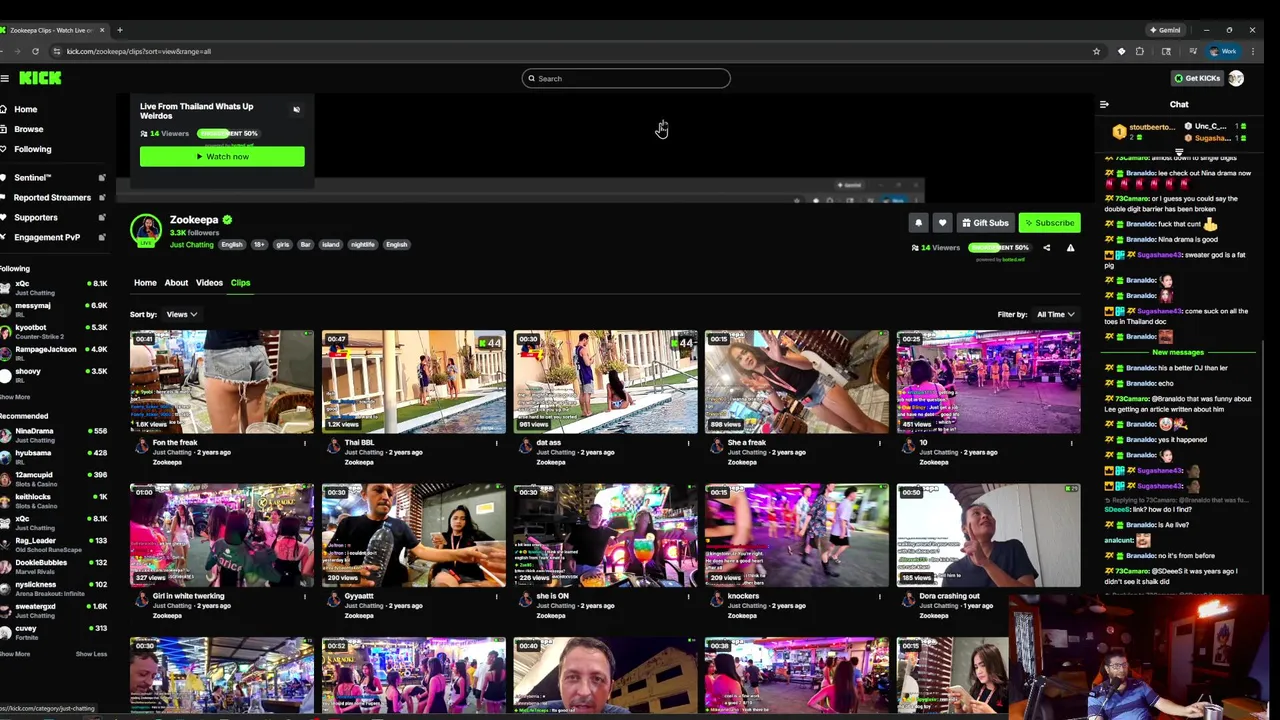Image resolution: width=1280 pixels, height=720 pixels.
Task: Select the Clips tab
Action: pyautogui.click(x=240, y=283)
